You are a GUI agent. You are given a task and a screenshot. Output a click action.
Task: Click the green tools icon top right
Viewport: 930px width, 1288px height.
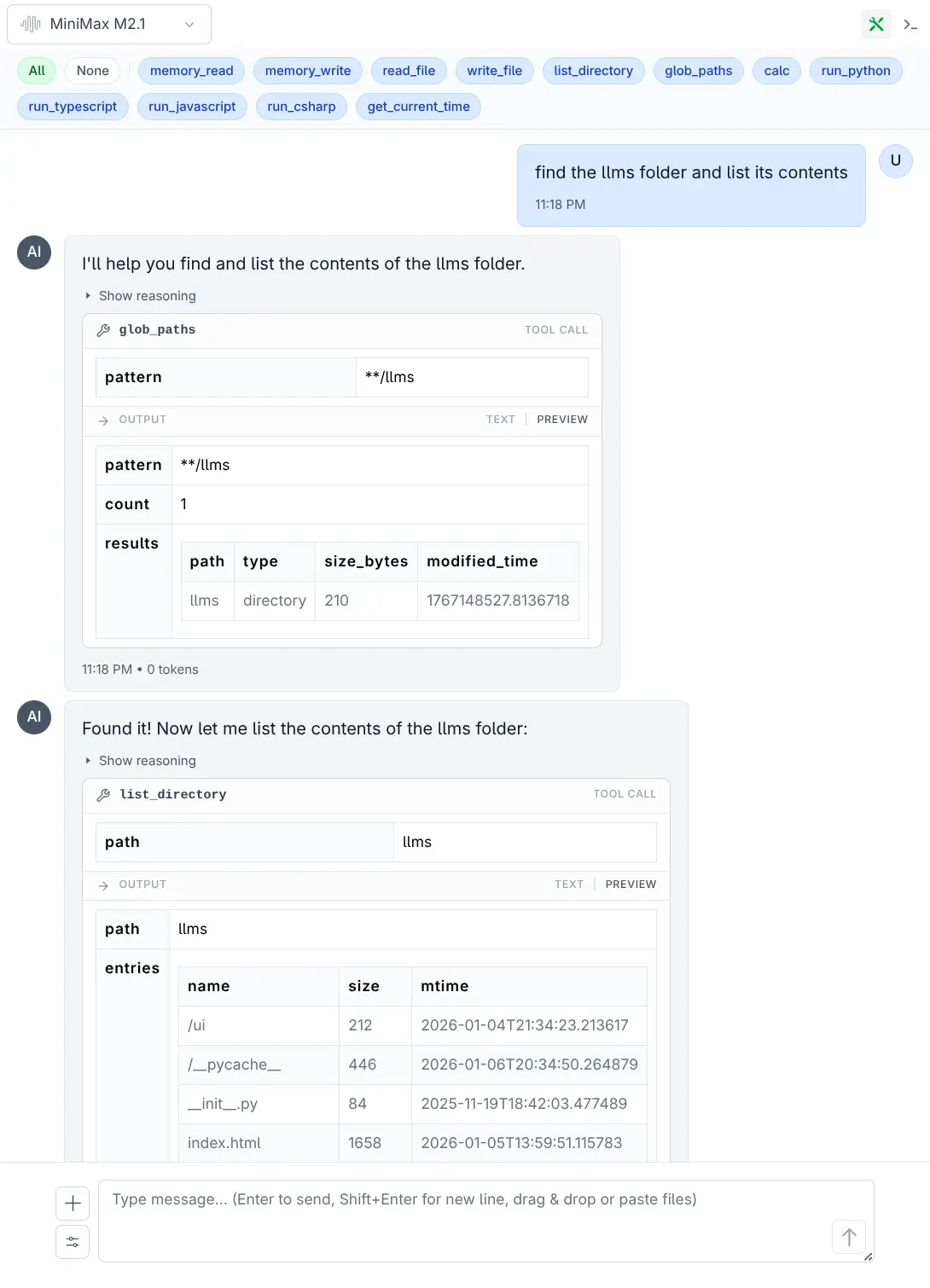[876, 25]
